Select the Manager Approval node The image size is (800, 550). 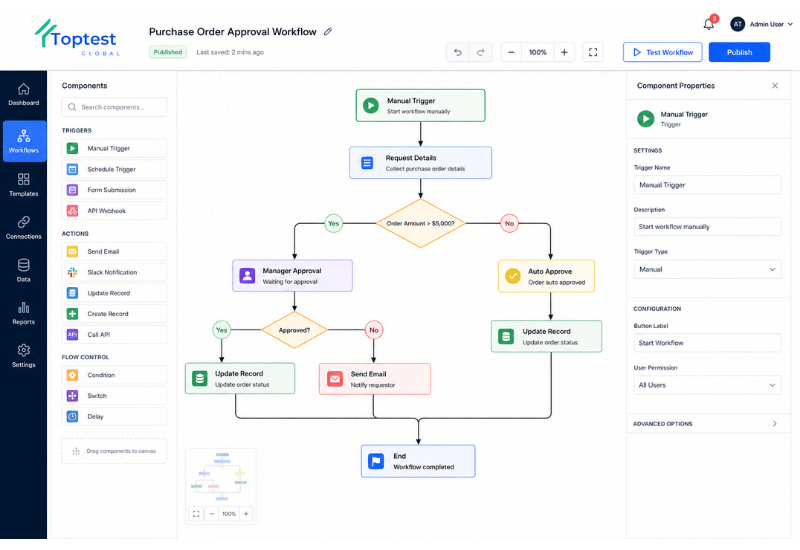(x=292, y=276)
